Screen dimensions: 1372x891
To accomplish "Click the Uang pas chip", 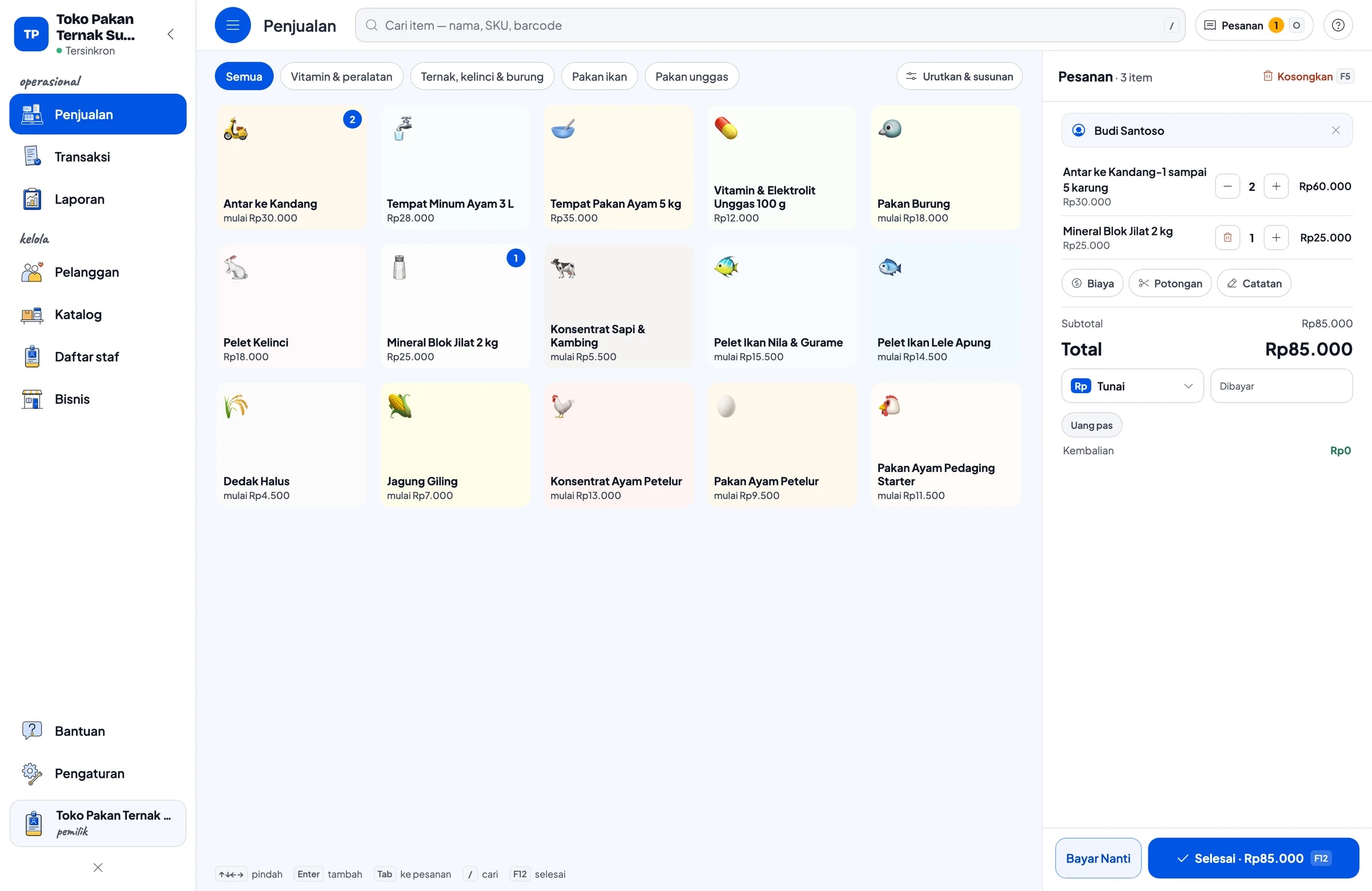I will [1091, 425].
